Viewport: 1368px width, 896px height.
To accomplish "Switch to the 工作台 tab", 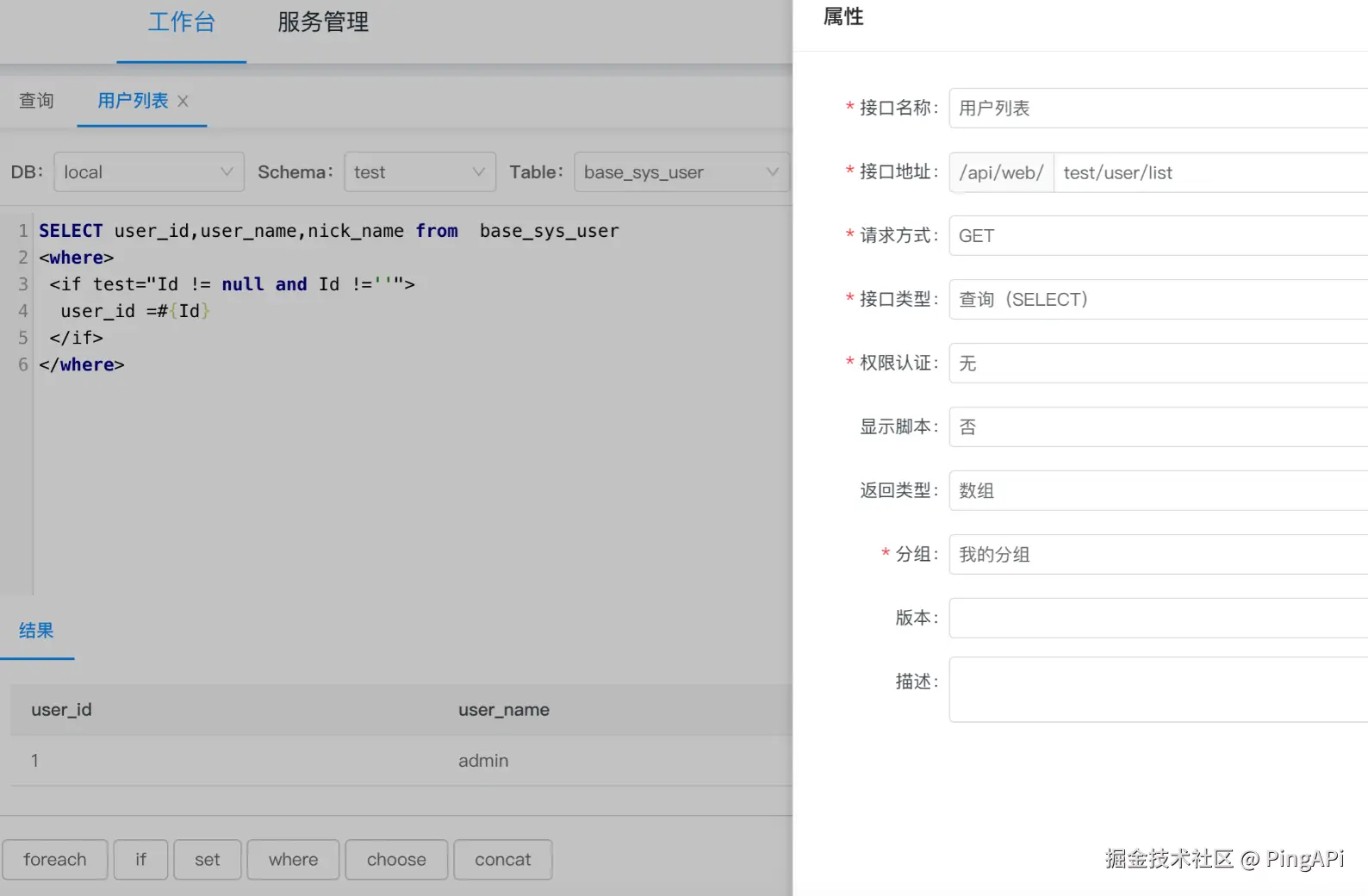I will point(182,22).
